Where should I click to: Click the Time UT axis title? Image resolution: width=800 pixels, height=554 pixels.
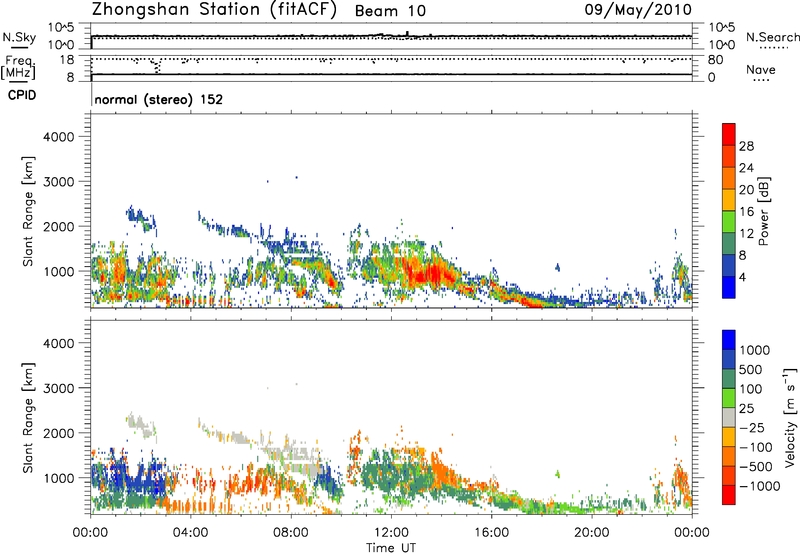point(391,548)
